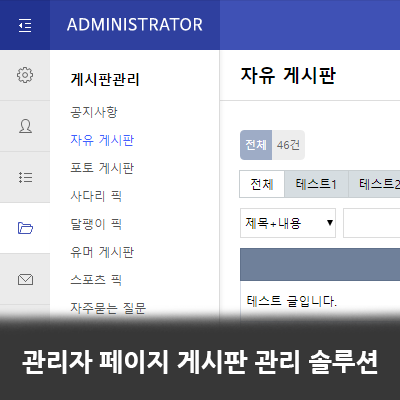This screenshot has width=400, height=400.
Task: Open the post titled 테스트 글입니다.
Action: [292, 301]
